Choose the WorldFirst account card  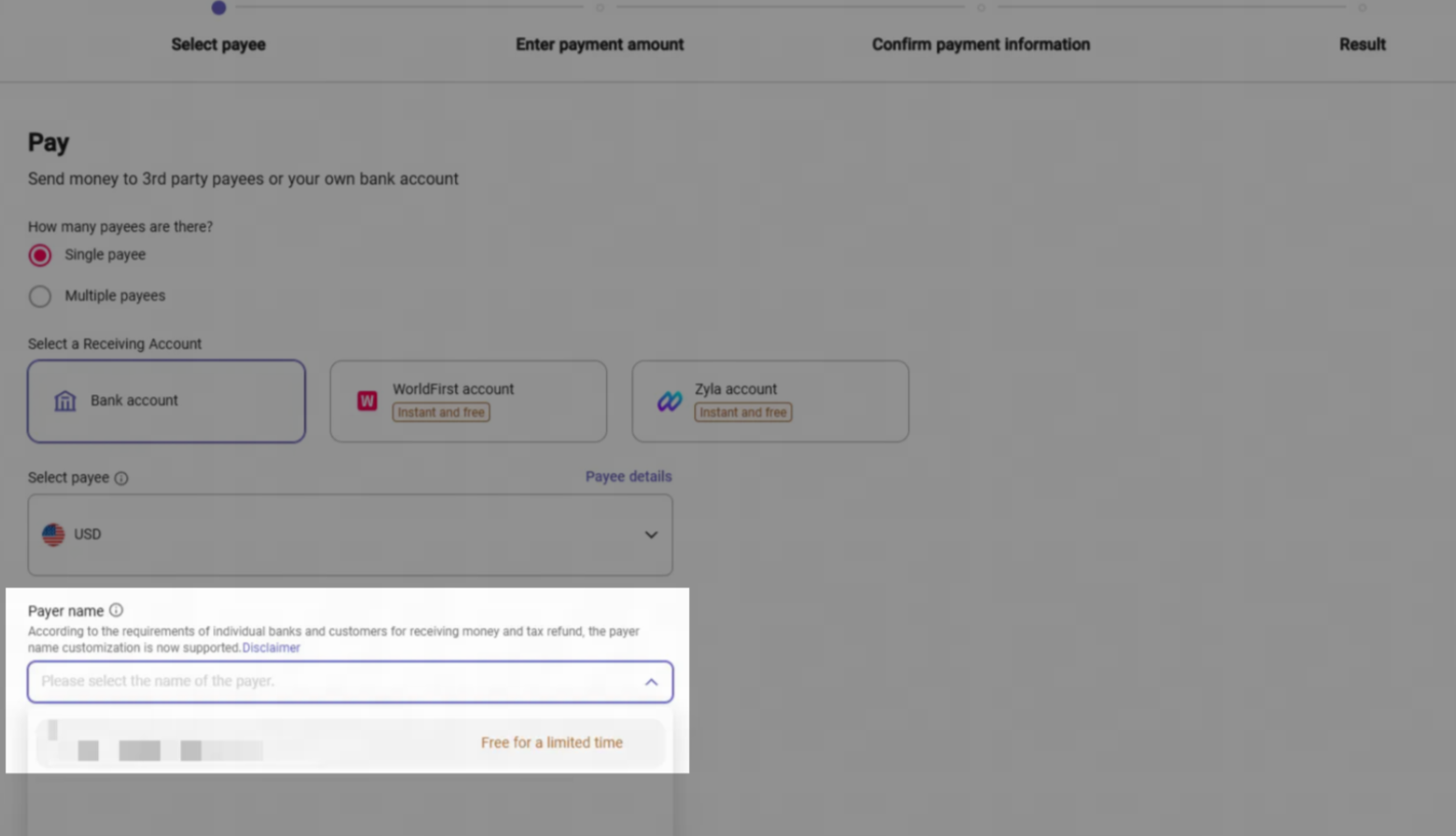click(x=468, y=401)
